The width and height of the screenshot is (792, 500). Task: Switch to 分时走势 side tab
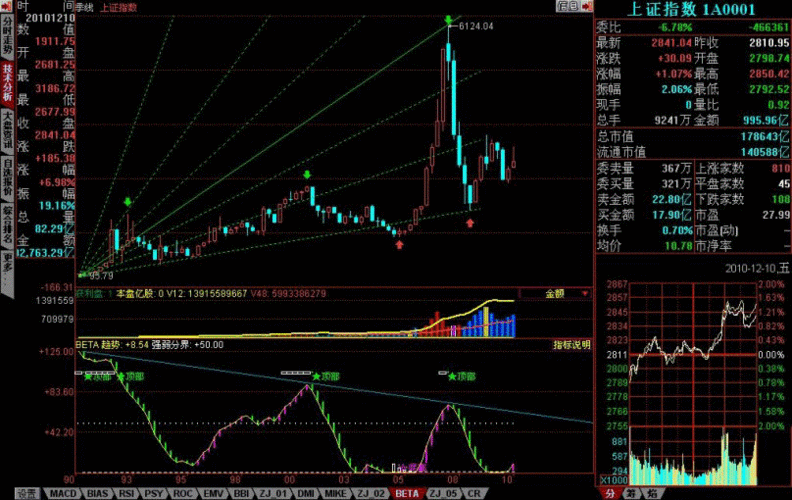coord(7,37)
